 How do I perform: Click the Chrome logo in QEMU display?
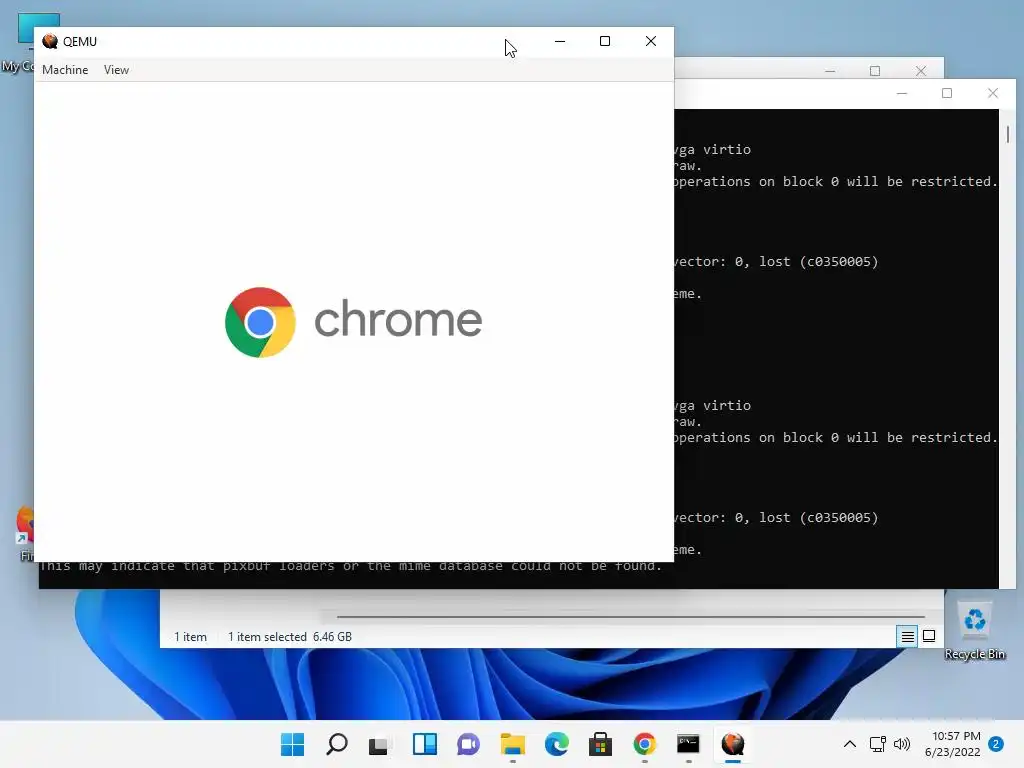pos(260,322)
